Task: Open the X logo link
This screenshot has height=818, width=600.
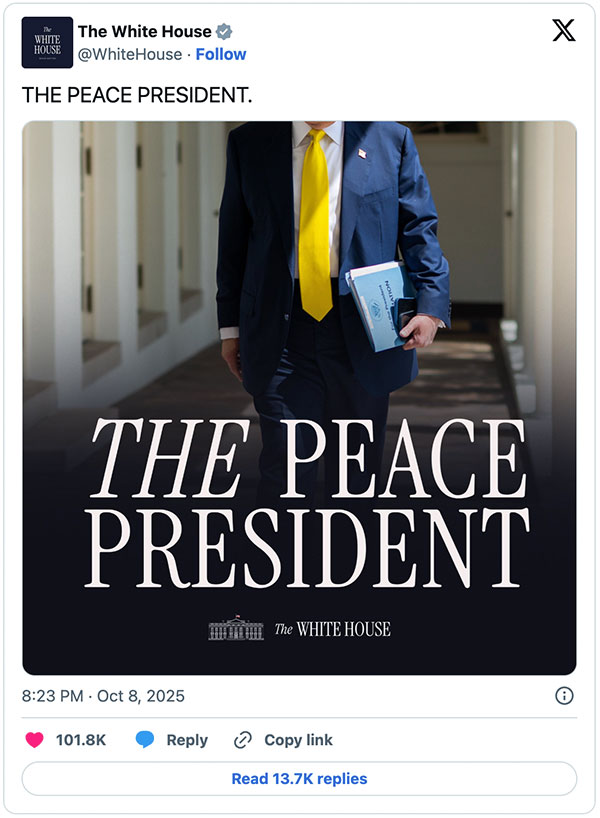Action: 563,32
